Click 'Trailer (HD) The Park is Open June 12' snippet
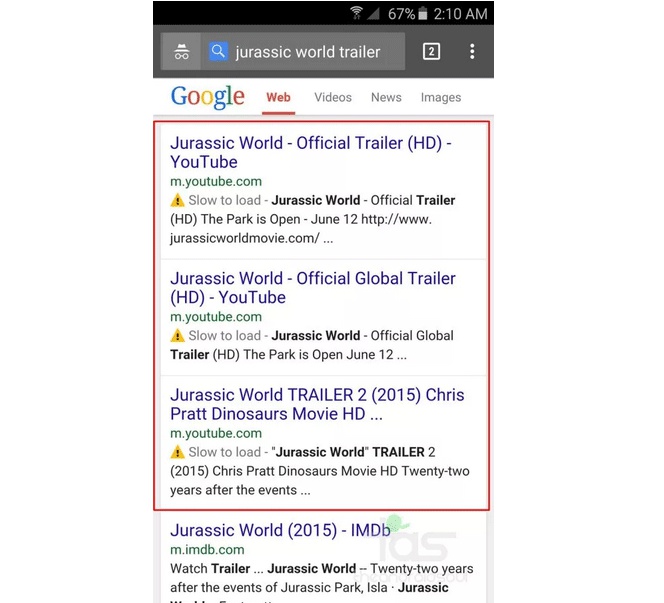Screen dimensions: 664x603 tap(288, 355)
